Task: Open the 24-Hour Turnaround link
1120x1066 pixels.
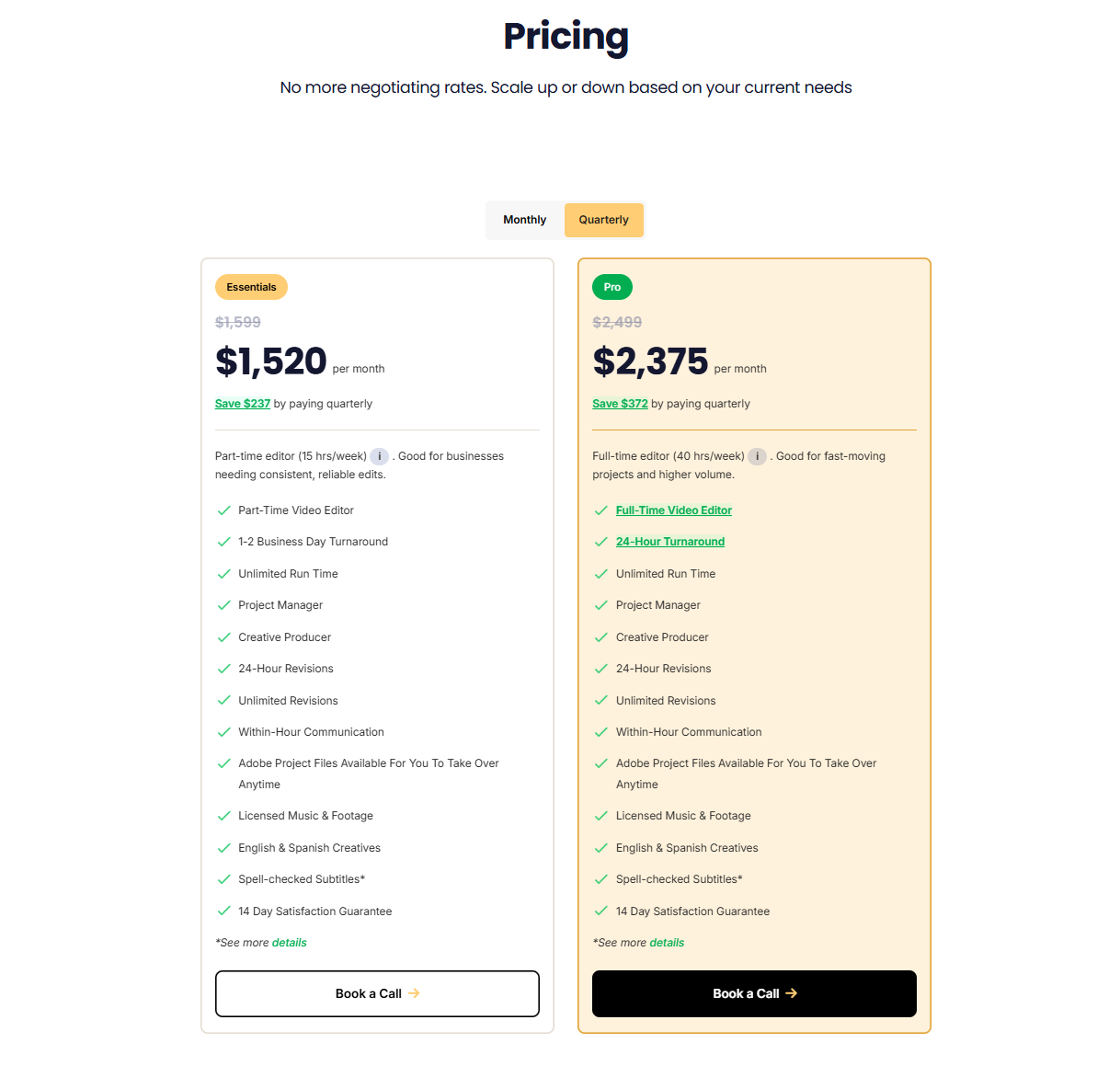Action: (670, 542)
